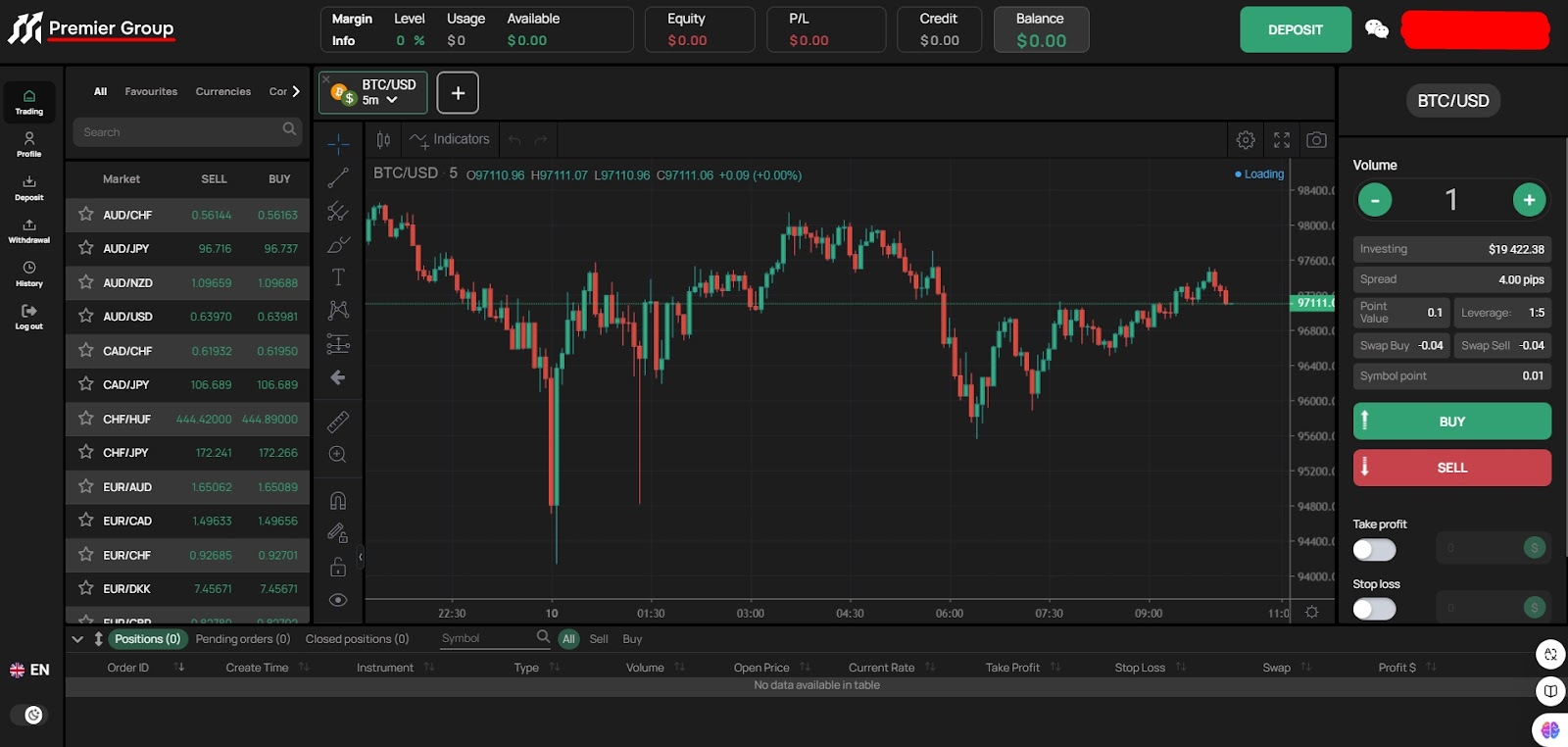Log out from the sidebar
Viewport: 1568px width, 747px height.
pos(29,318)
